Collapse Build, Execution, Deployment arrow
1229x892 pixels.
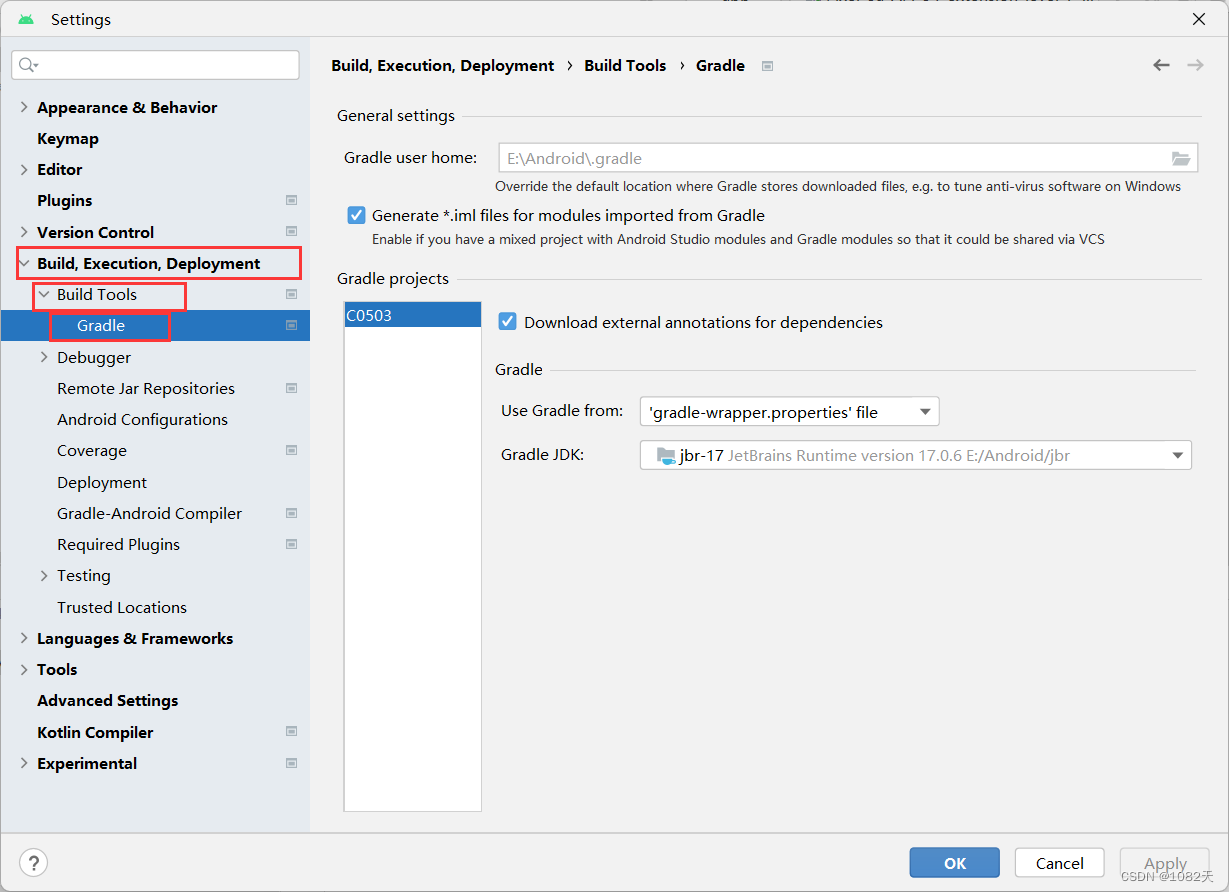(24, 263)
